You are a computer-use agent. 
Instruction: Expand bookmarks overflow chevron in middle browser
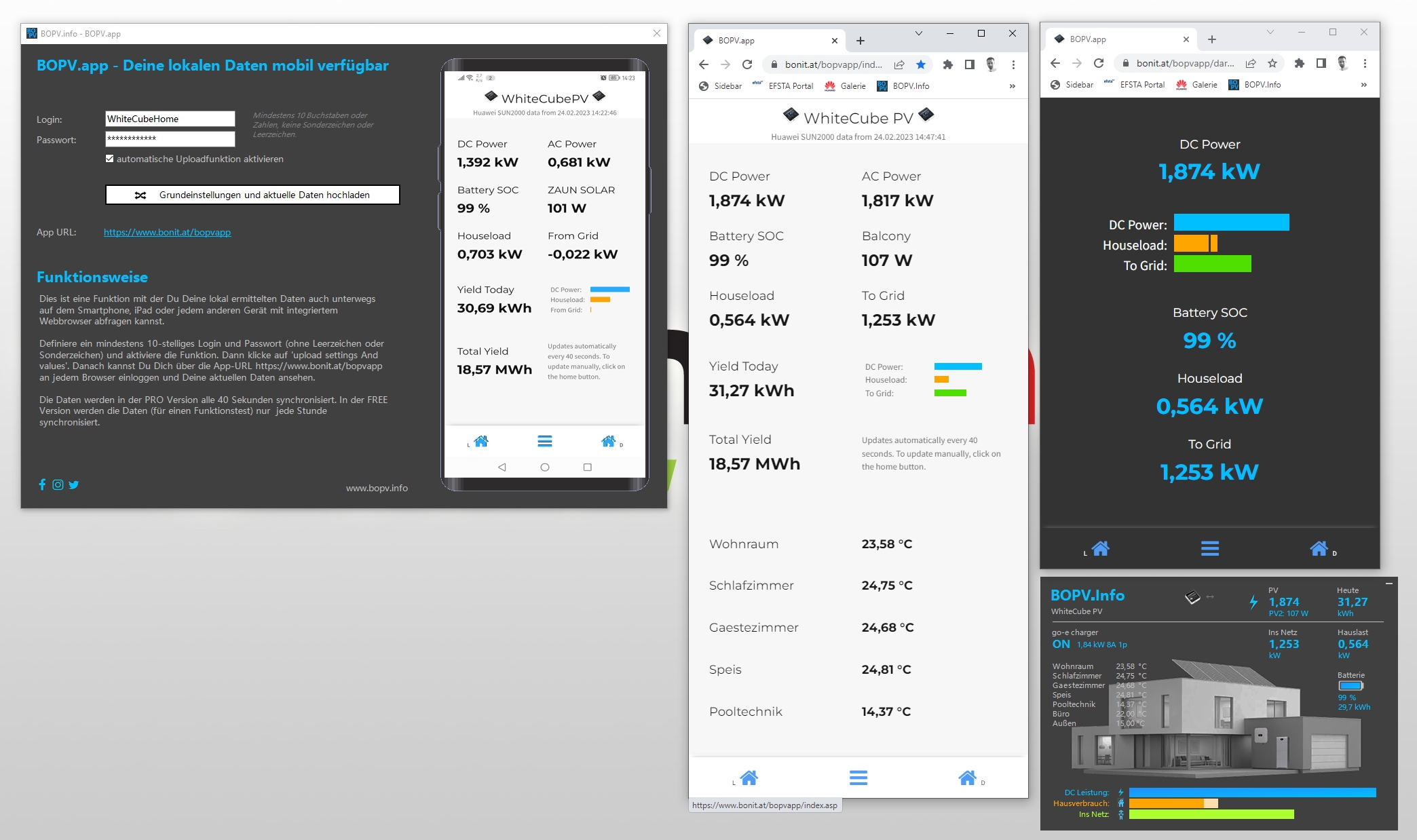coord(1012,86)
